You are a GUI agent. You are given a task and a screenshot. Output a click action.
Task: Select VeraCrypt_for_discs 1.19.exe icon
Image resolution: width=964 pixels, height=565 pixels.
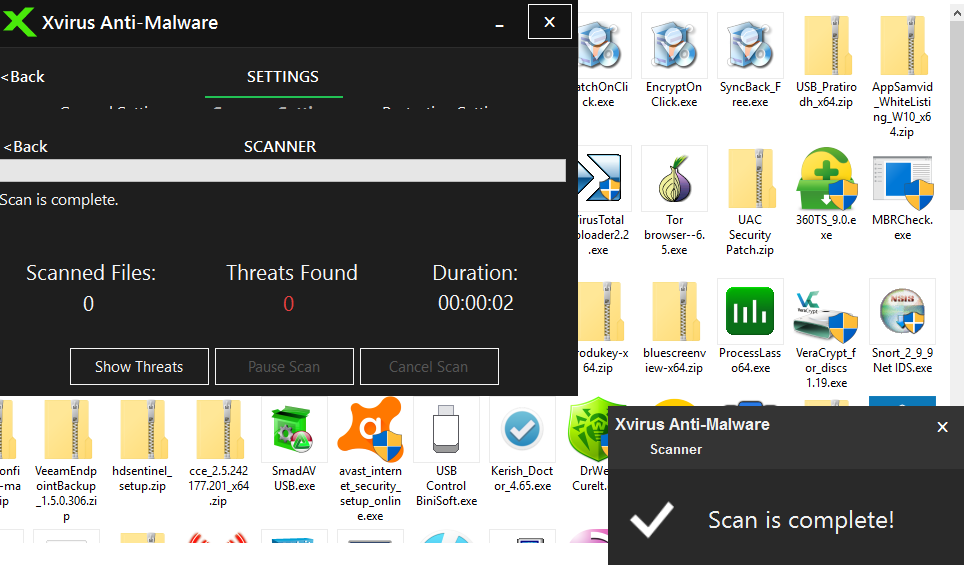pos(826,315)
